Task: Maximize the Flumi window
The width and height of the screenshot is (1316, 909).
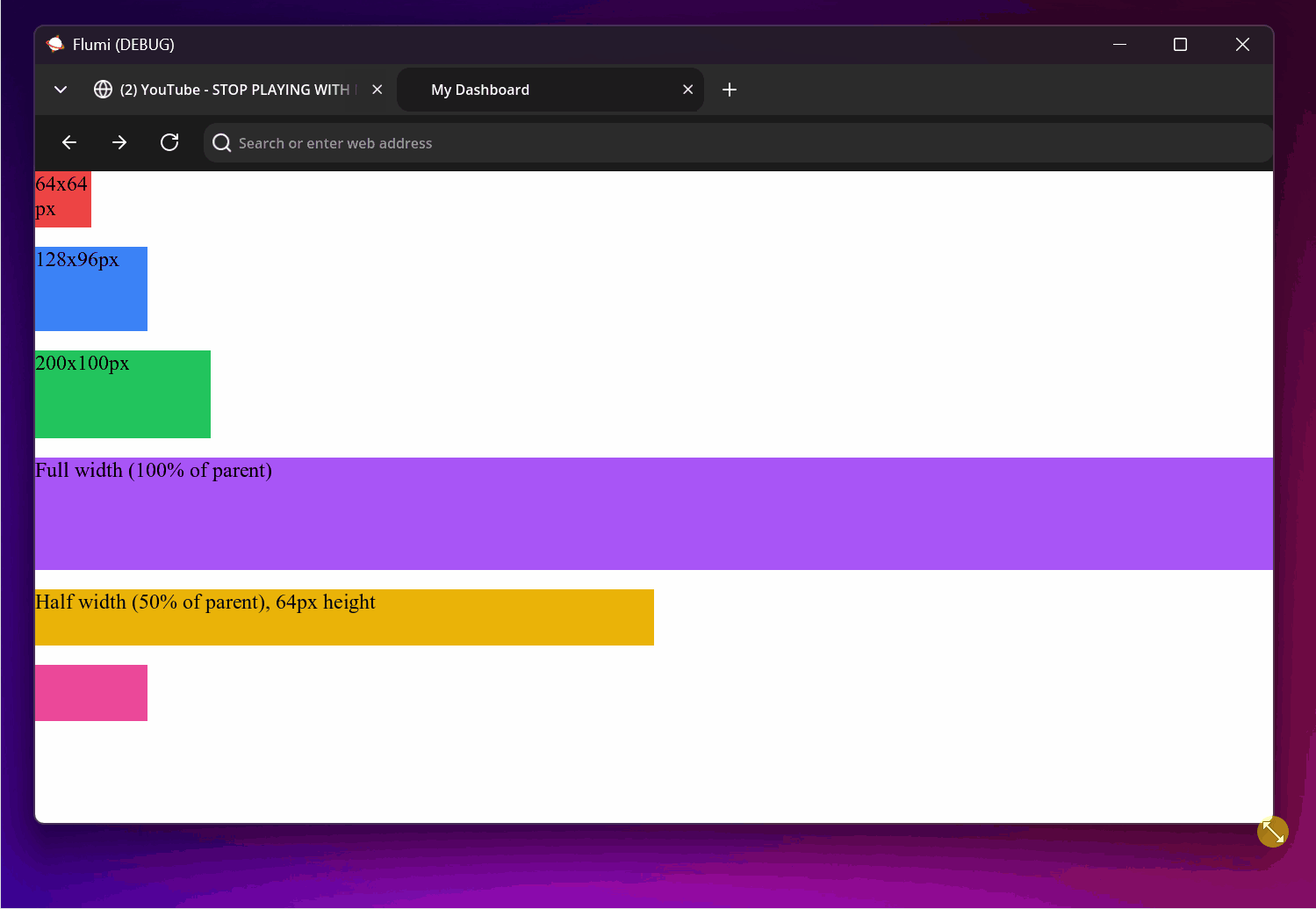Action: [1180, 44]
